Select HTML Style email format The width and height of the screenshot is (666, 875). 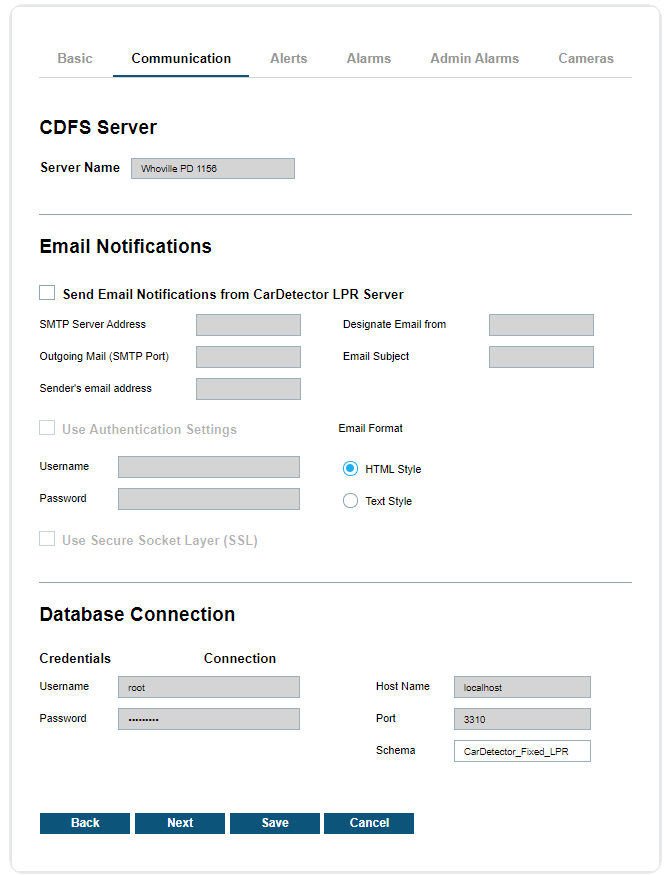pos(350,469)
